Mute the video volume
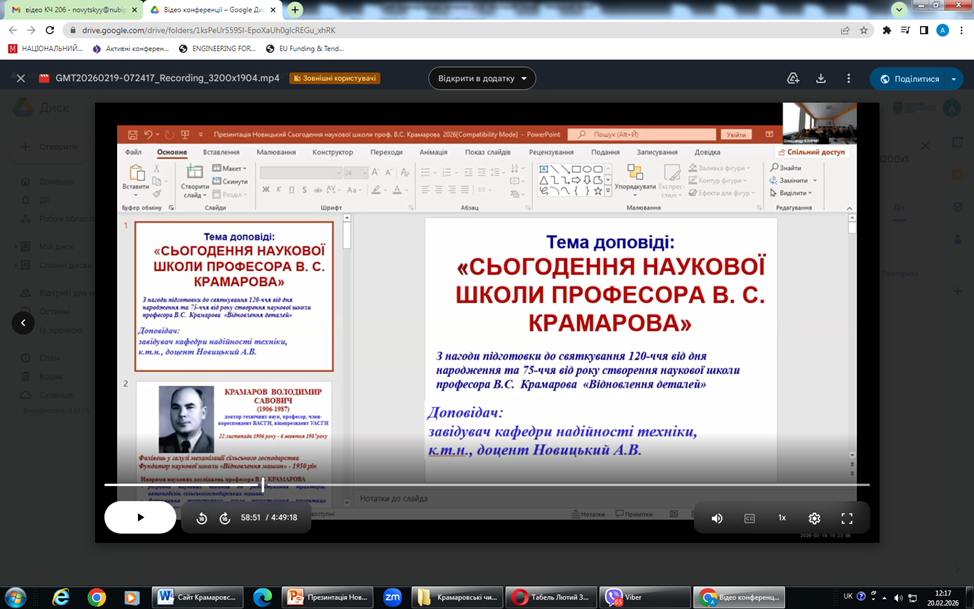 click(717, 518)
